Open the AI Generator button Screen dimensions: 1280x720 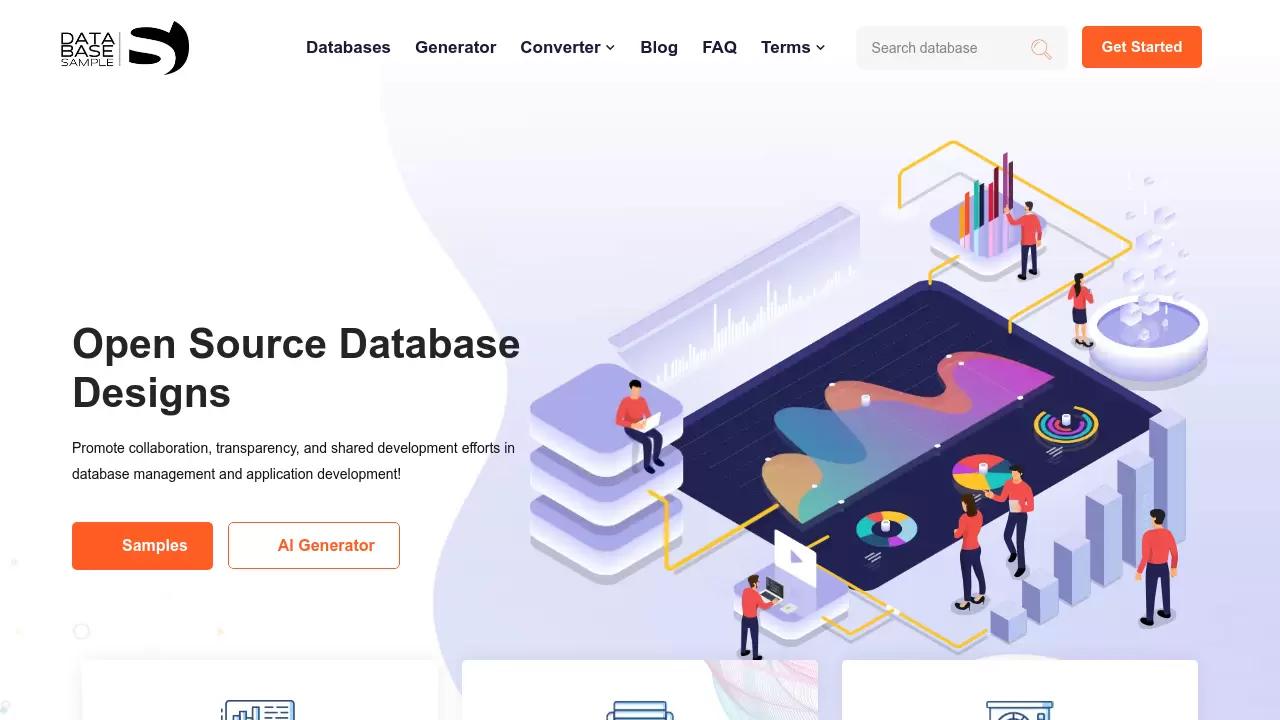click(x=314, y=546)
